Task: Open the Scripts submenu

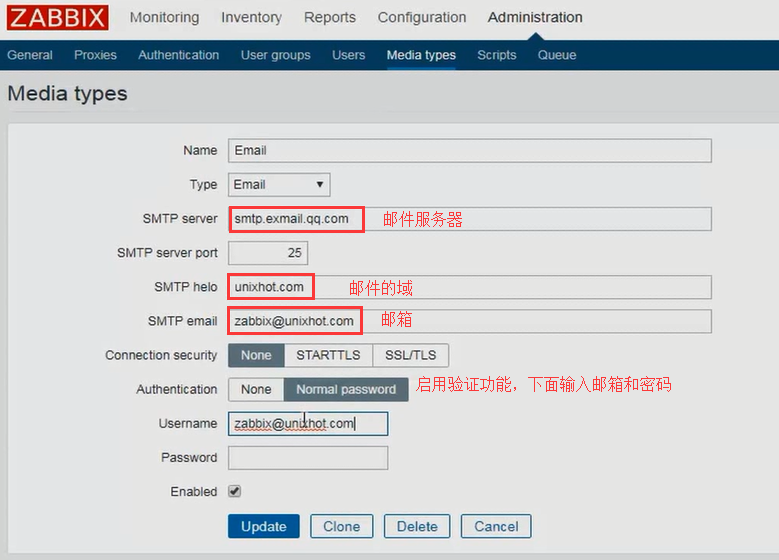Action: pyautogui.click(x=497, y=55)
